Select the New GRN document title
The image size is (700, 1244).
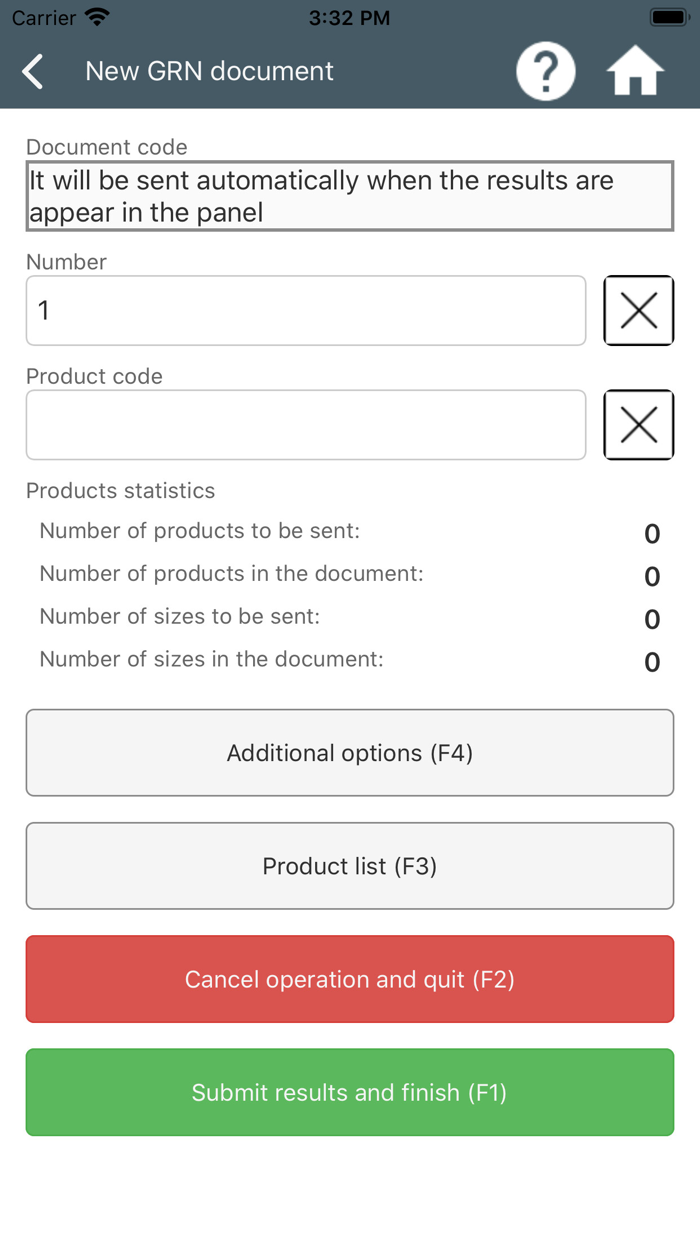pyautogui.click(x=209, y=71)
